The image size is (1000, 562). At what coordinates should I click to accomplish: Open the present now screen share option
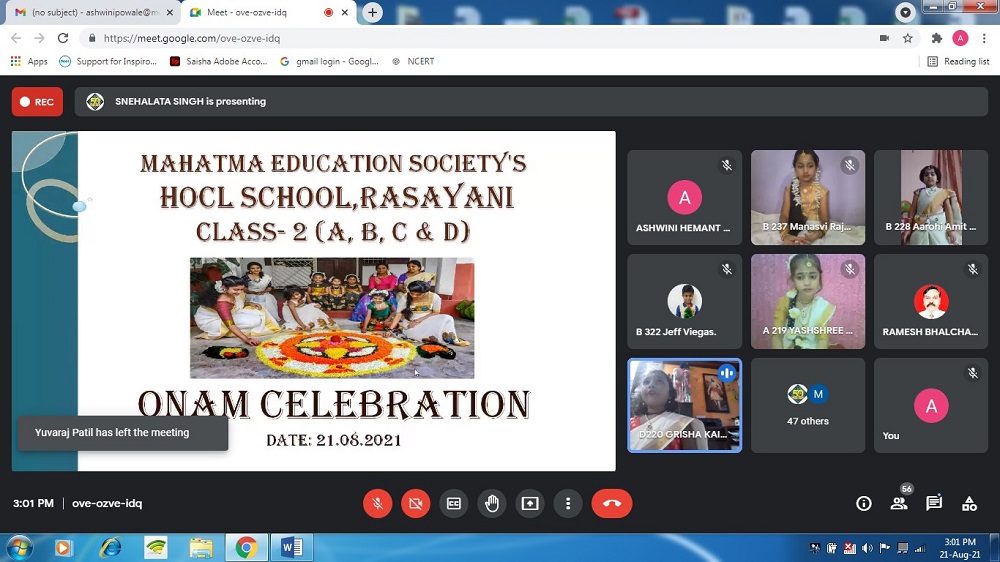[x=530, y=504]
